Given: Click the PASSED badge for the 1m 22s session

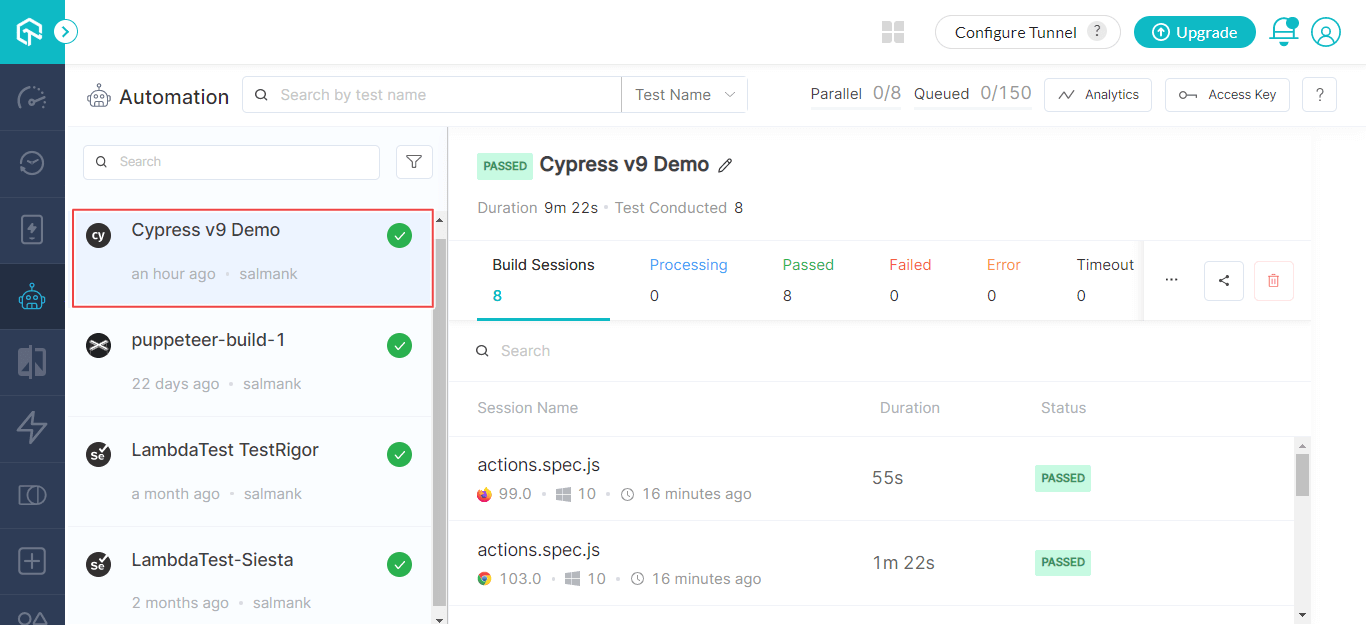Looking at the screenshot, I should (1063, 562).
